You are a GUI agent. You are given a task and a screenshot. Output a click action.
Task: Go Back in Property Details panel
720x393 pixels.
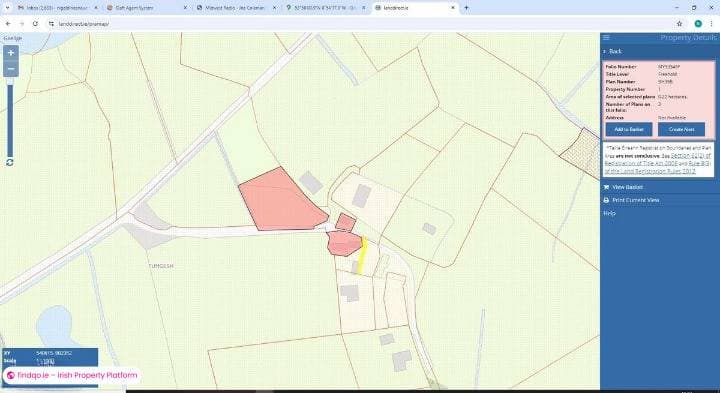[613, 51]
